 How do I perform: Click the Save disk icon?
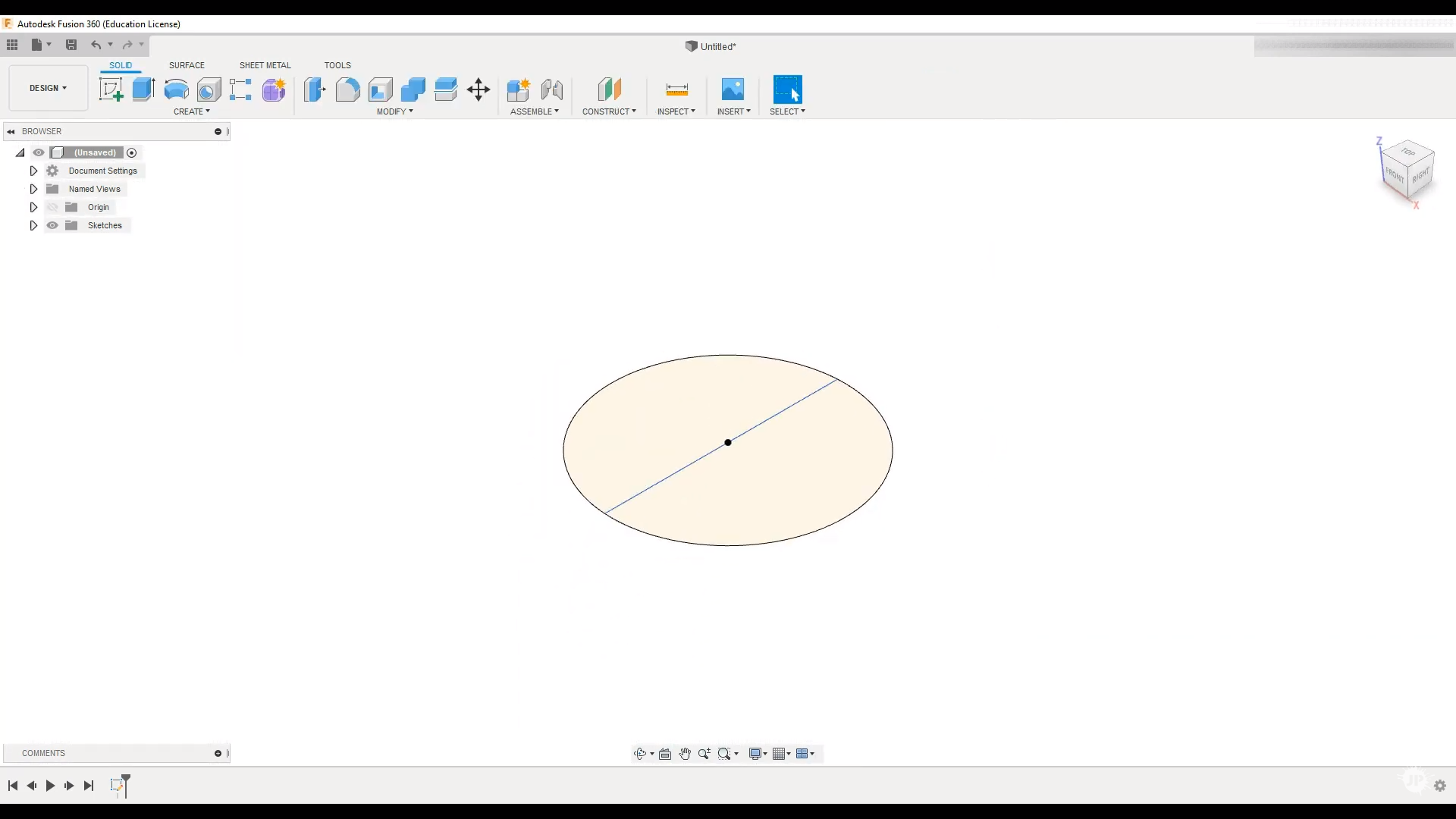click(71, 45)
